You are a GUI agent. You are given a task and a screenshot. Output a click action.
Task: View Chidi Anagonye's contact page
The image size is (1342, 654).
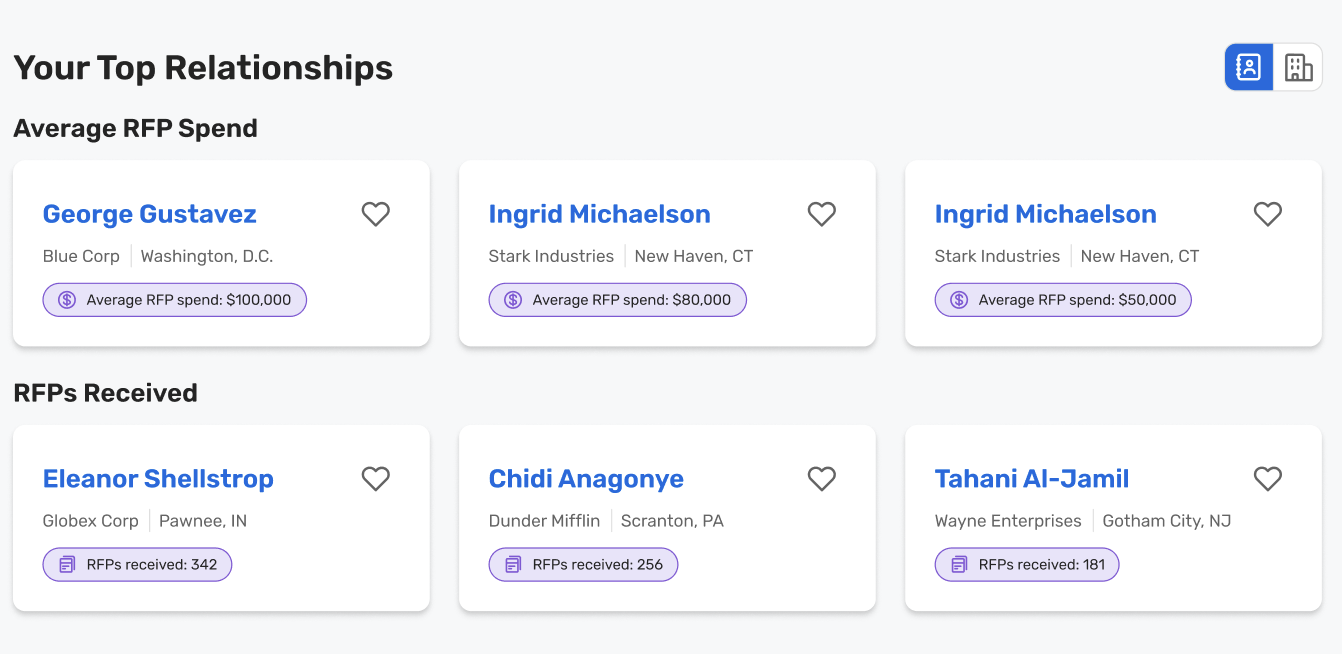[586, 479]
